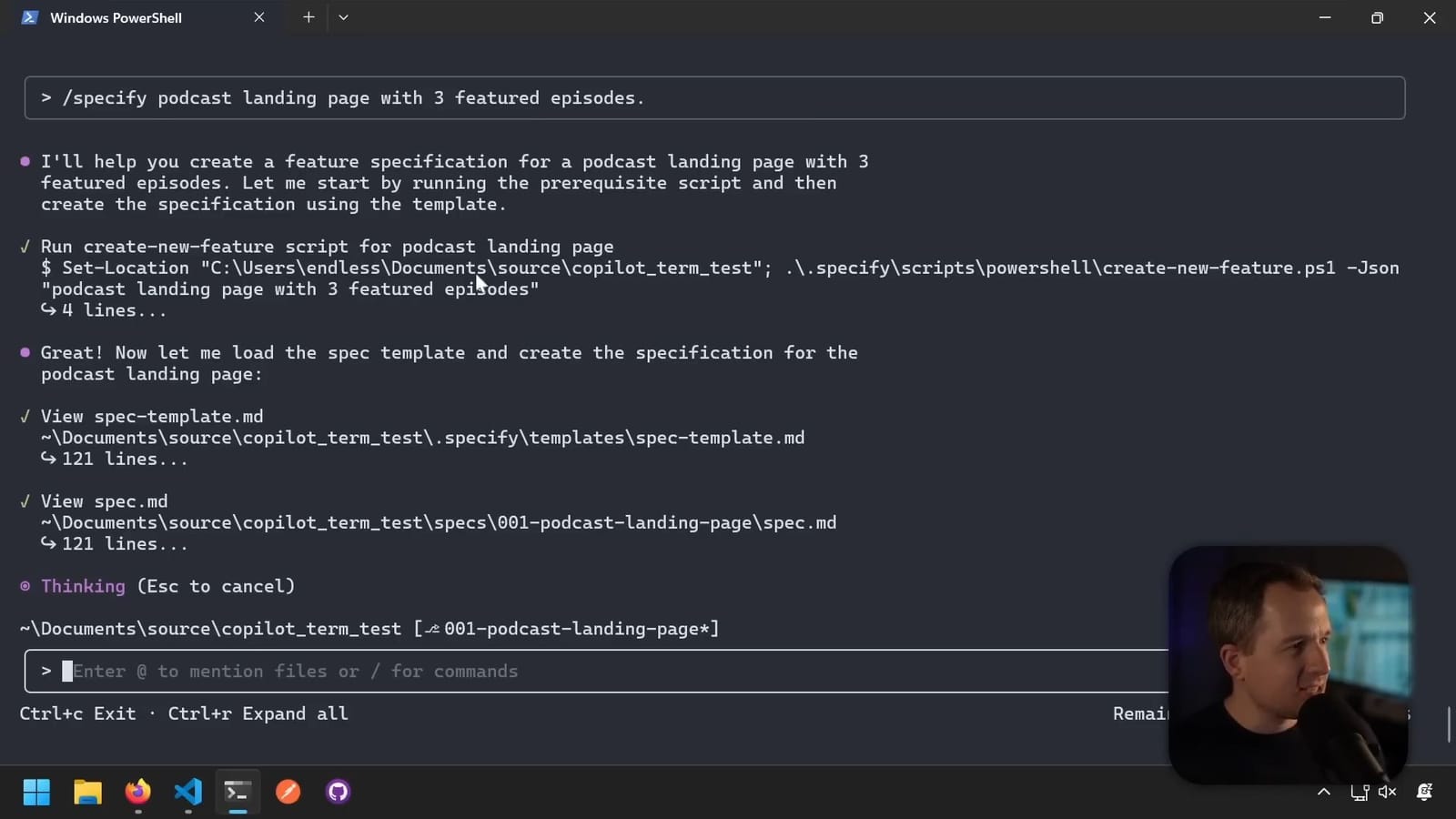This screenshot has height=819, width=1456.
Task: Click the orange feather app icon in taskbar
Action: [x=288, y=792]
